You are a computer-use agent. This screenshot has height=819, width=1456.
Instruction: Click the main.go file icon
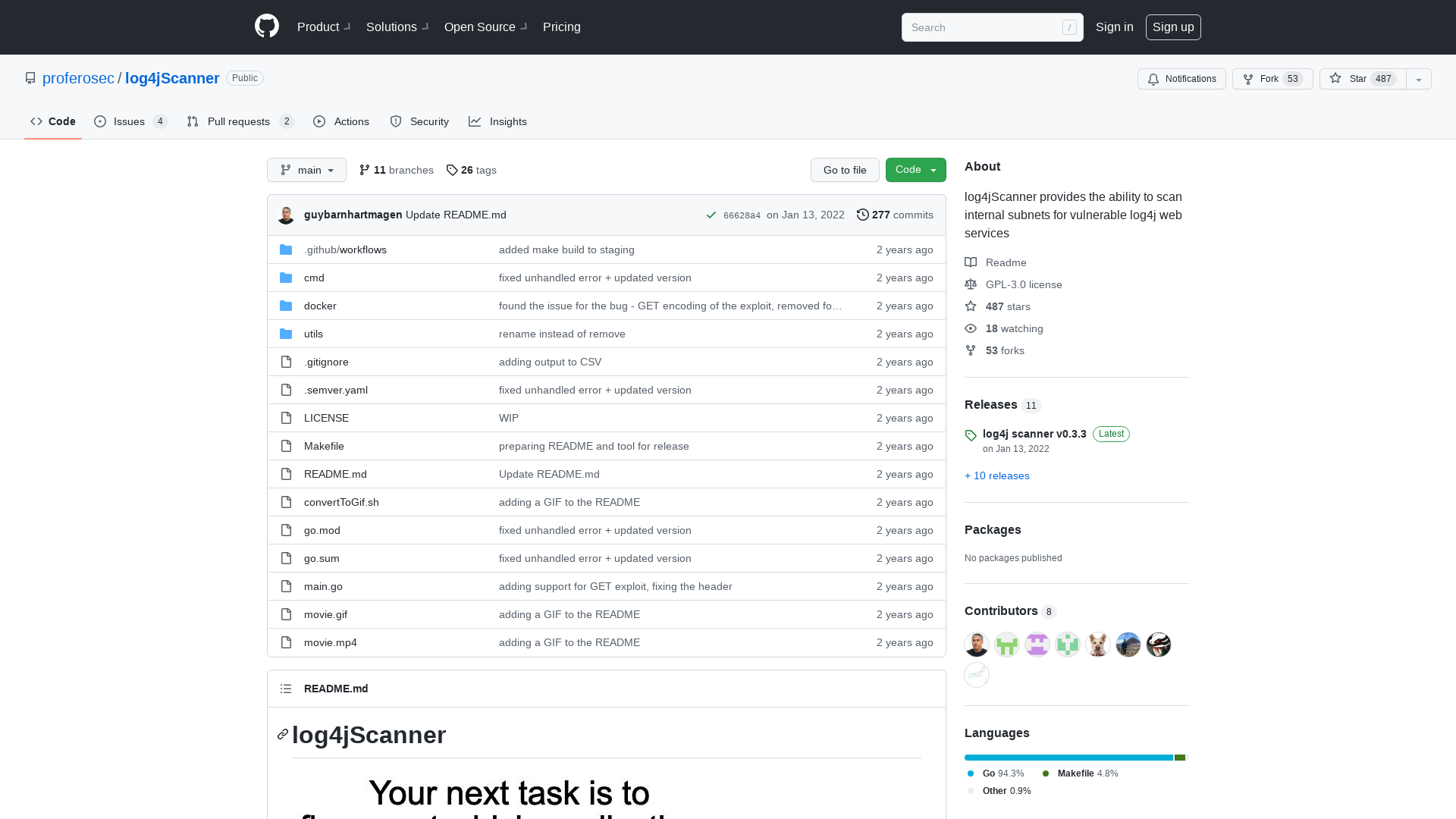[x=286, y=586]
